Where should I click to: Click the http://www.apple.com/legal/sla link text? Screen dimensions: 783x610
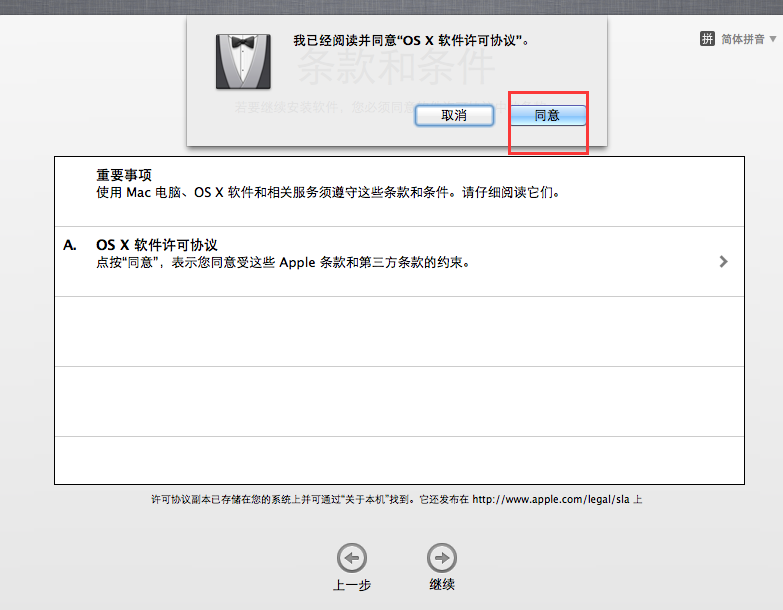point(551,499)
